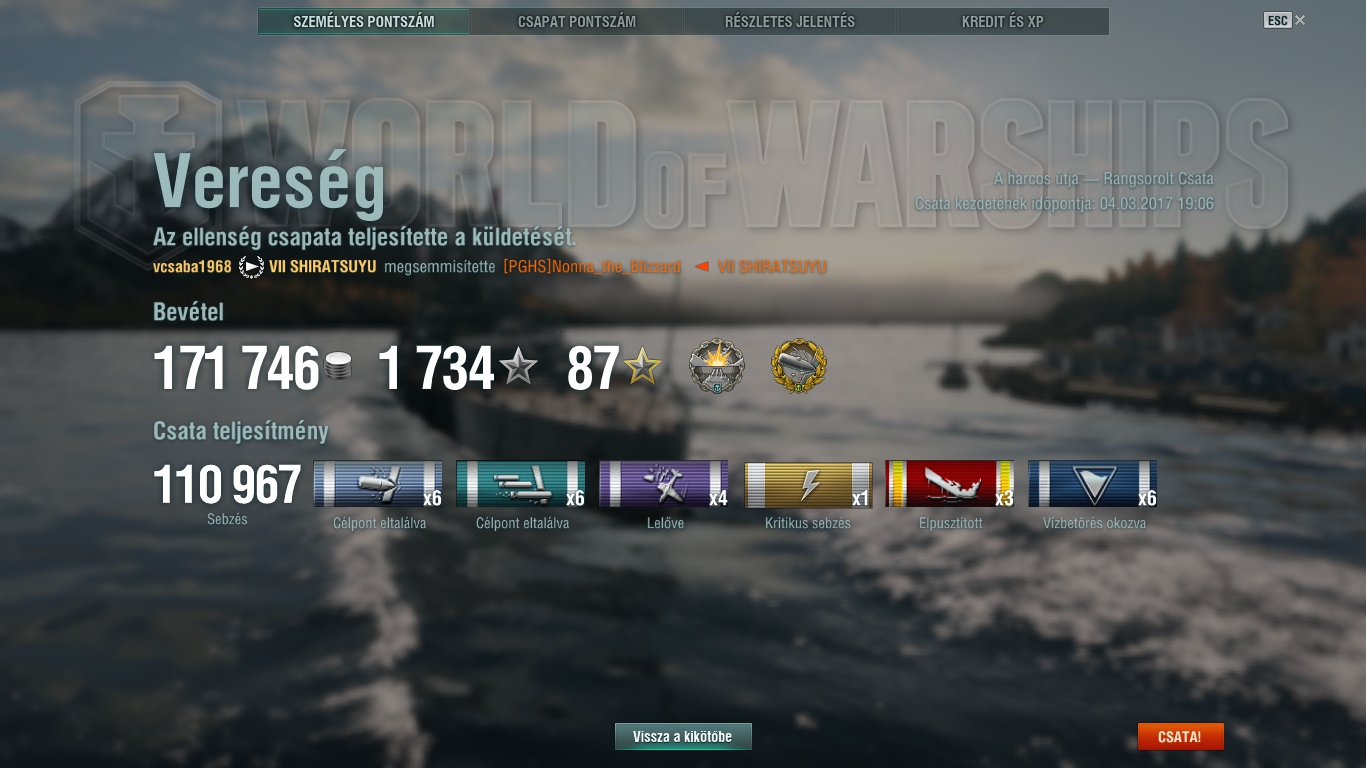This screenshot has width=1366, height=768.
Task: Open the Kredit és XP tab
Action: [x=1003, y=21]
